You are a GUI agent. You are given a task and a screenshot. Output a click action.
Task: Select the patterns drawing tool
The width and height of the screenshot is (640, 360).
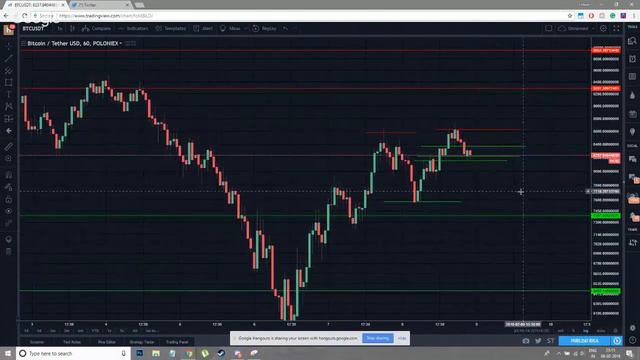[x=9, y=107]
